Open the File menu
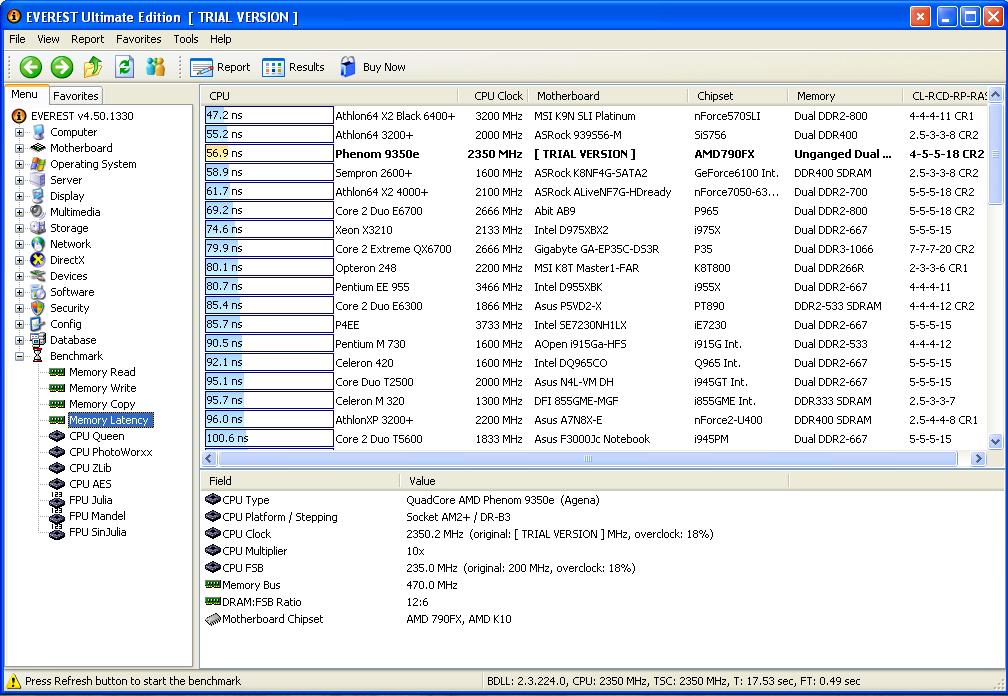This screenshot has width=1008, height=696. tap(17, 39)
